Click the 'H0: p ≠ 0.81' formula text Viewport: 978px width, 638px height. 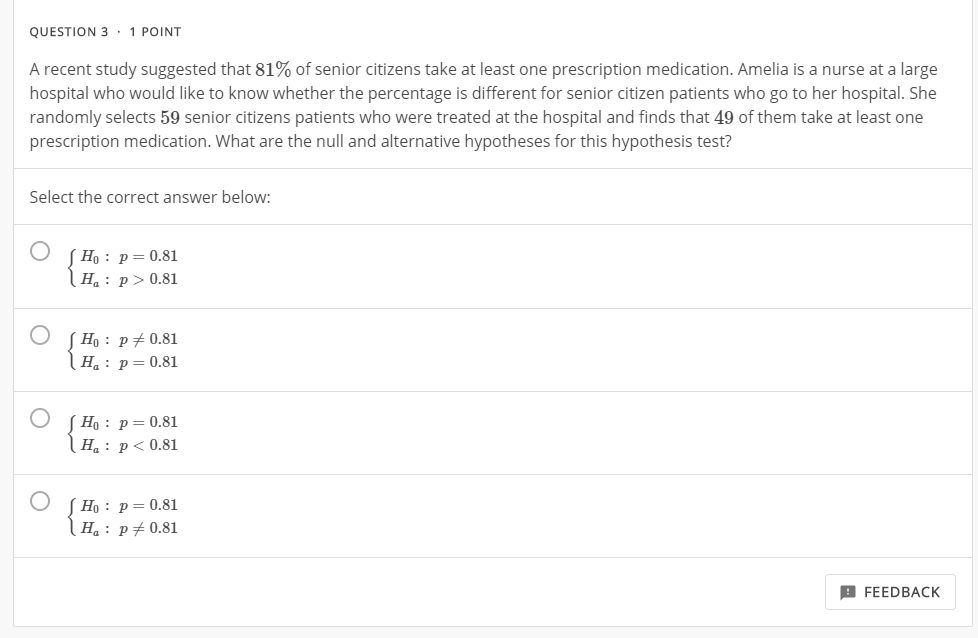(x=128, y=339)
